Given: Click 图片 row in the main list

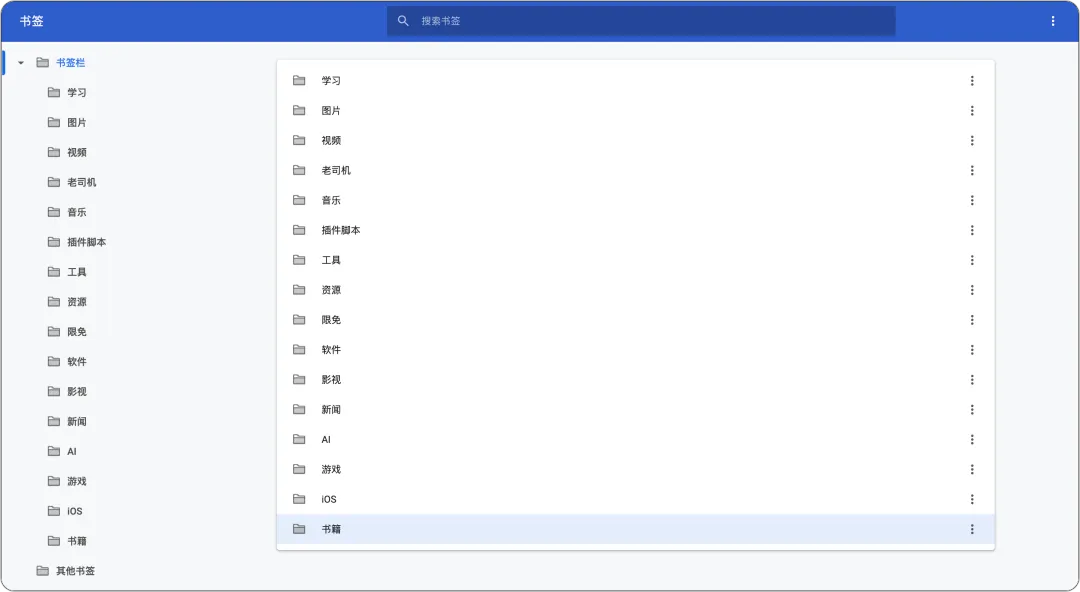Looking at the screenshot, I should click(x=635, y=111).
